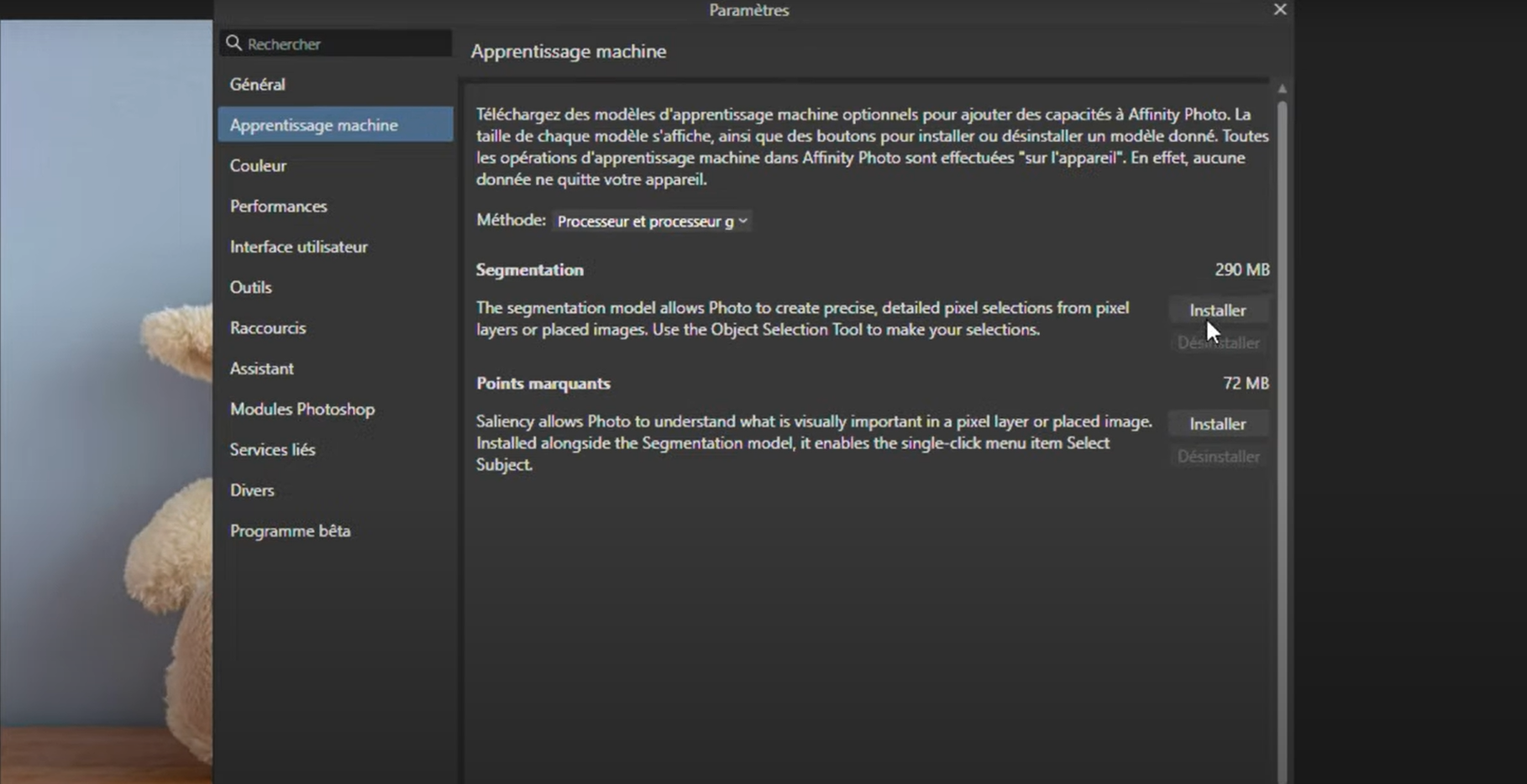Open Performances settings
This screenshot has height=784, width=1527.
click(x=278, y=206)
